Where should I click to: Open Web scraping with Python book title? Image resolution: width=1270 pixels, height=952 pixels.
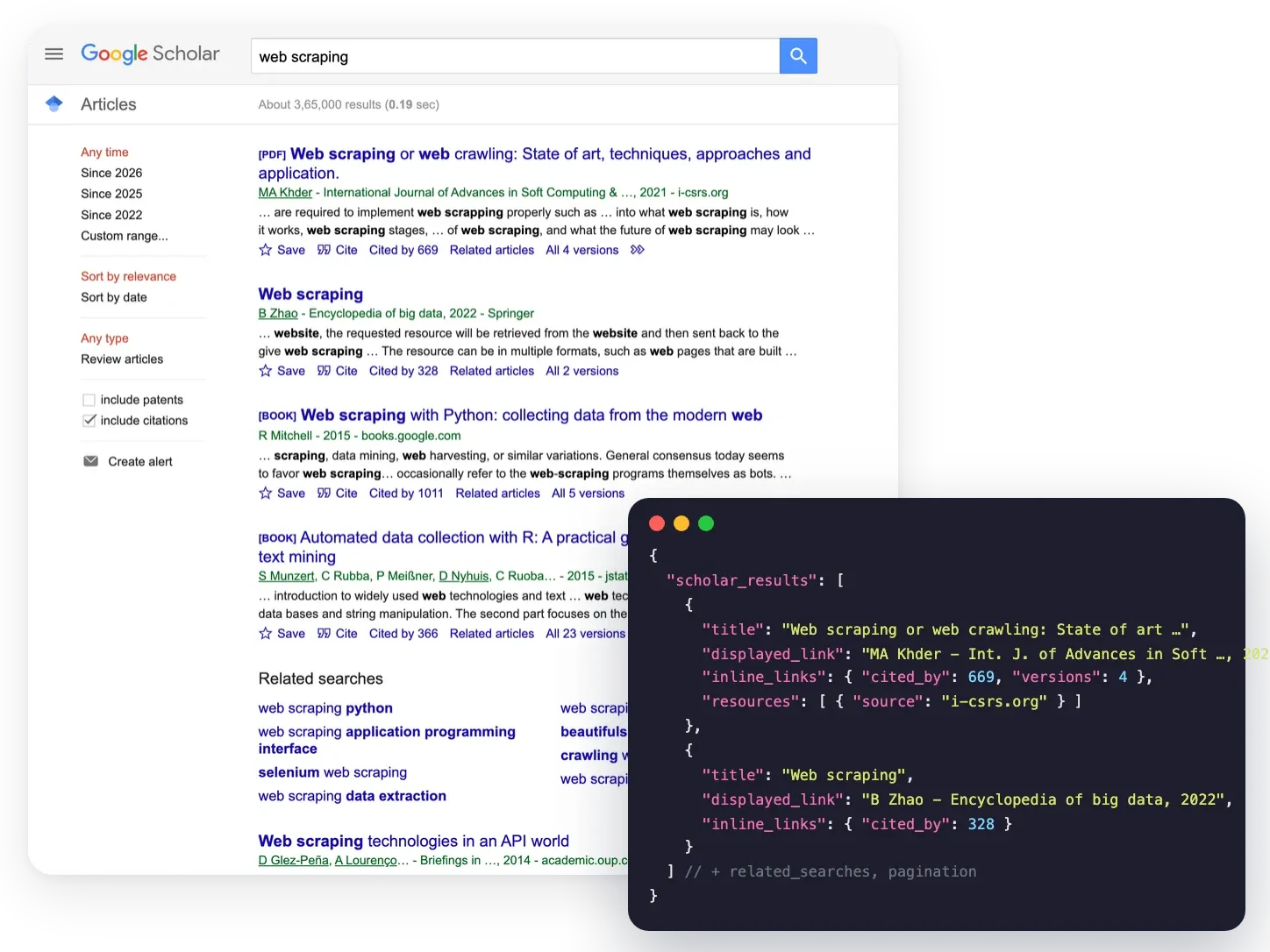coord(532,416)
